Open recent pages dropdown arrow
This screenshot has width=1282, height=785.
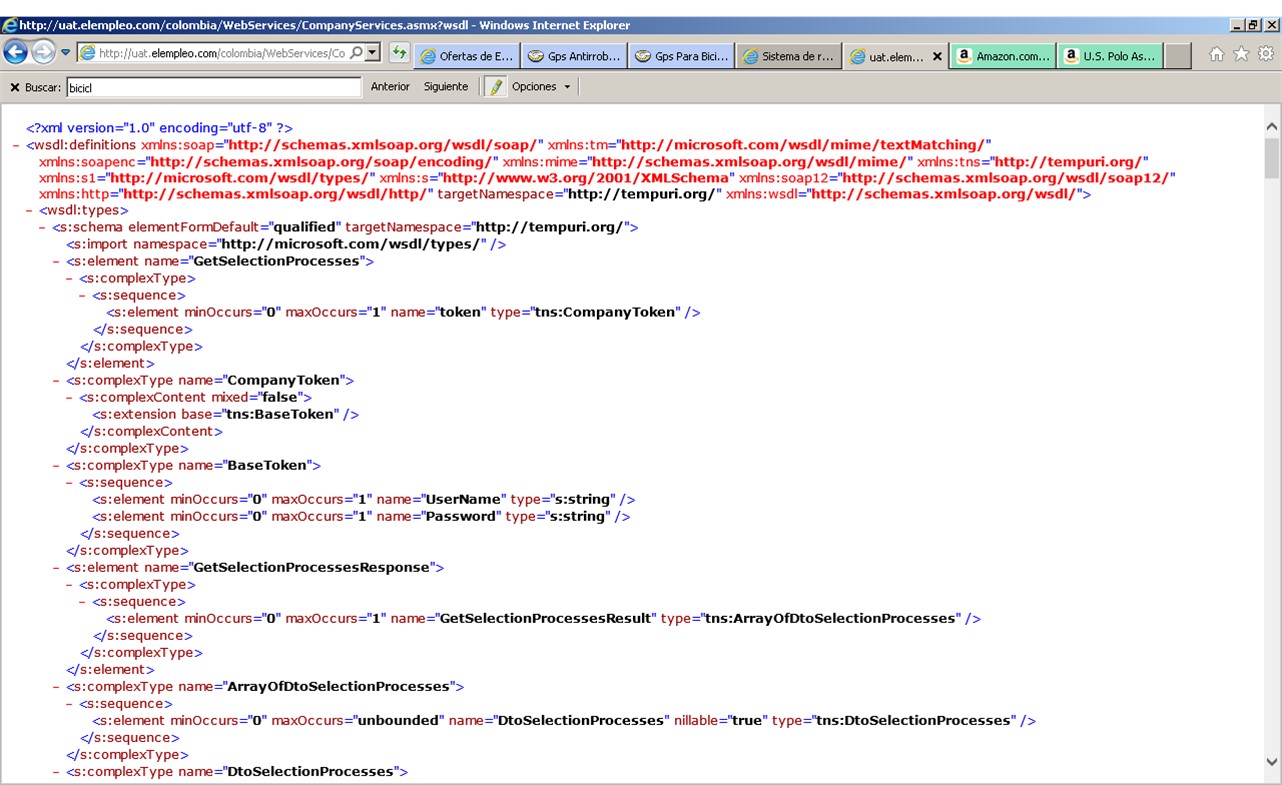coord(66,53)
